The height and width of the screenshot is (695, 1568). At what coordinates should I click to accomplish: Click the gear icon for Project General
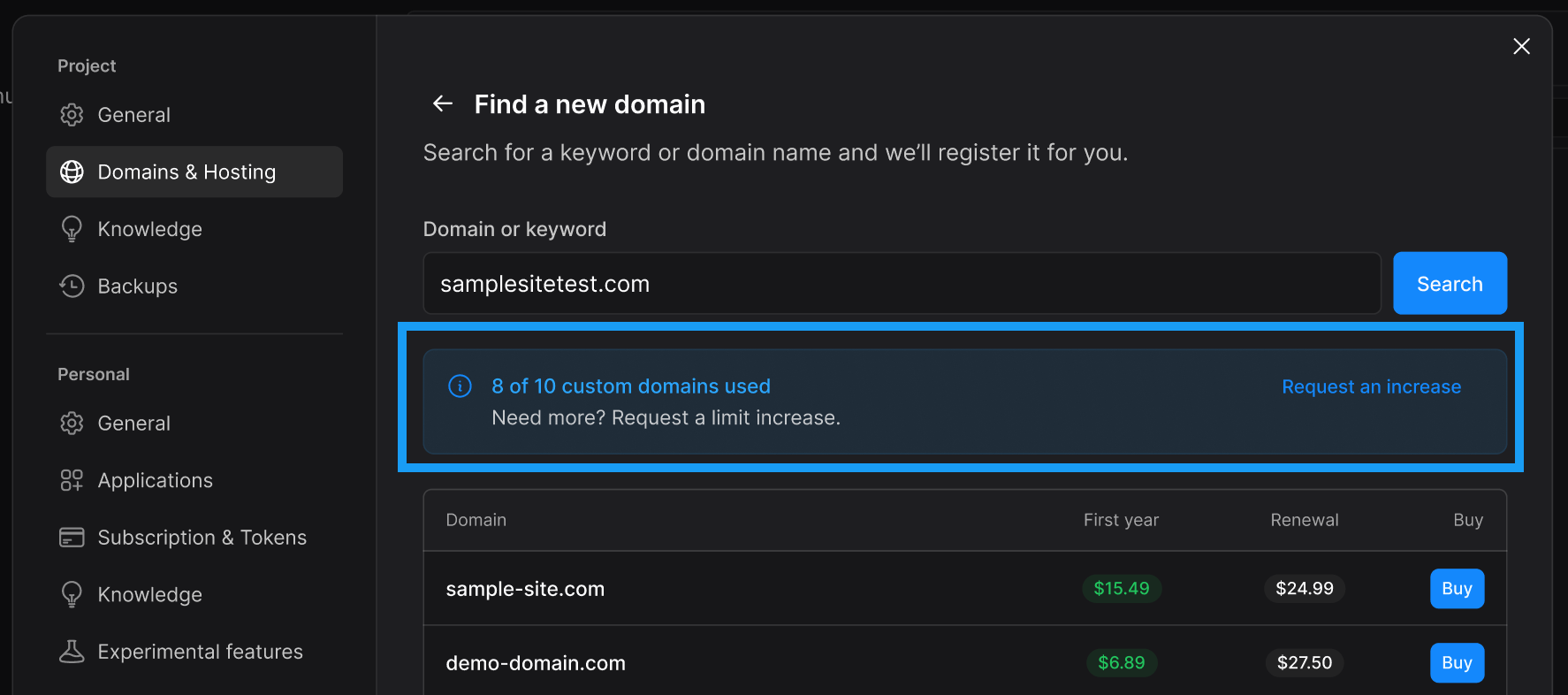tap(72, 115)
